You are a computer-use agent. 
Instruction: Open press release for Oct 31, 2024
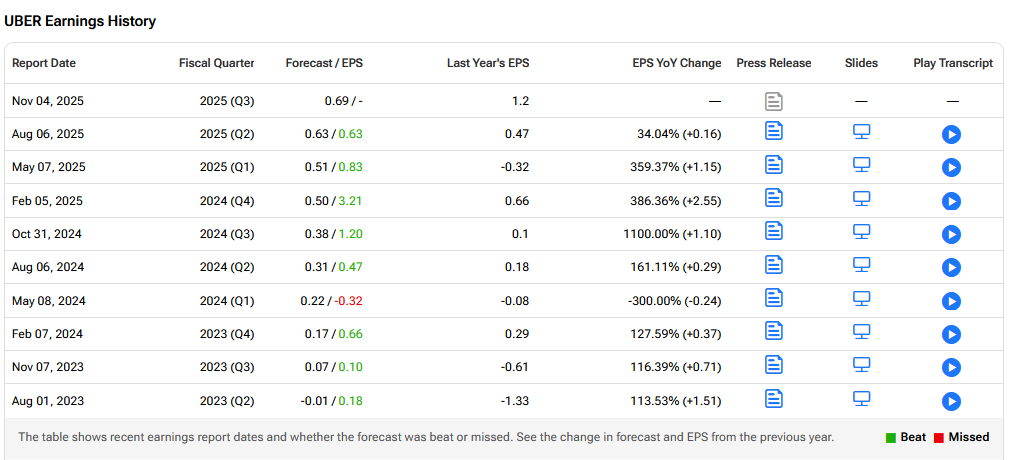tap(773, 231)
